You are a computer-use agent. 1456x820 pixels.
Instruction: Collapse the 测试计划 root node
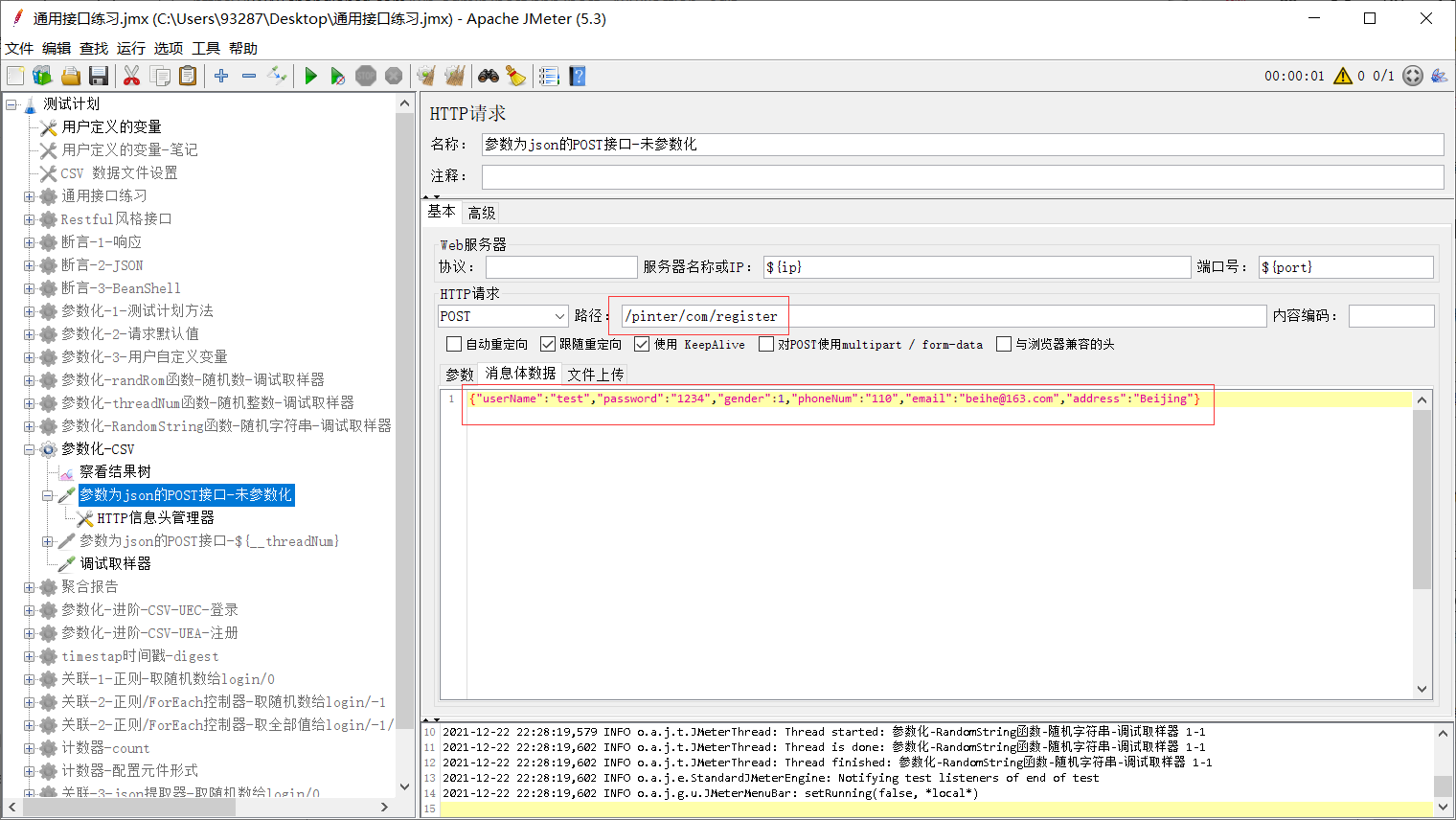pos(11,104)
